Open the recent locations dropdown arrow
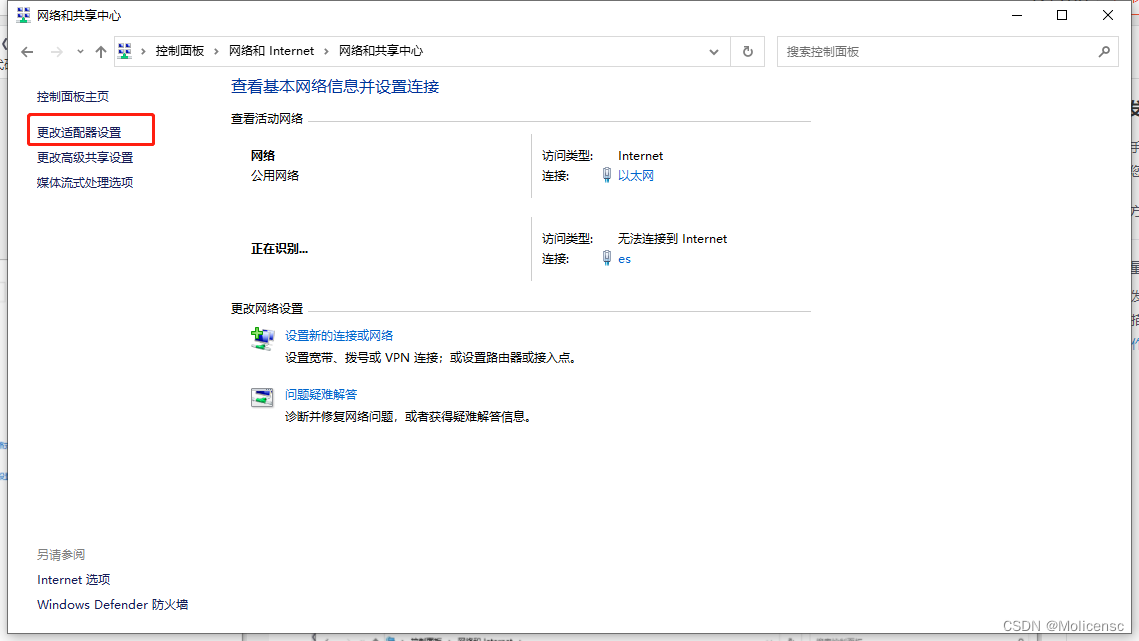The width and height of the screenshot is (1139, 641). pyautogui.click(x=80, y=51)
